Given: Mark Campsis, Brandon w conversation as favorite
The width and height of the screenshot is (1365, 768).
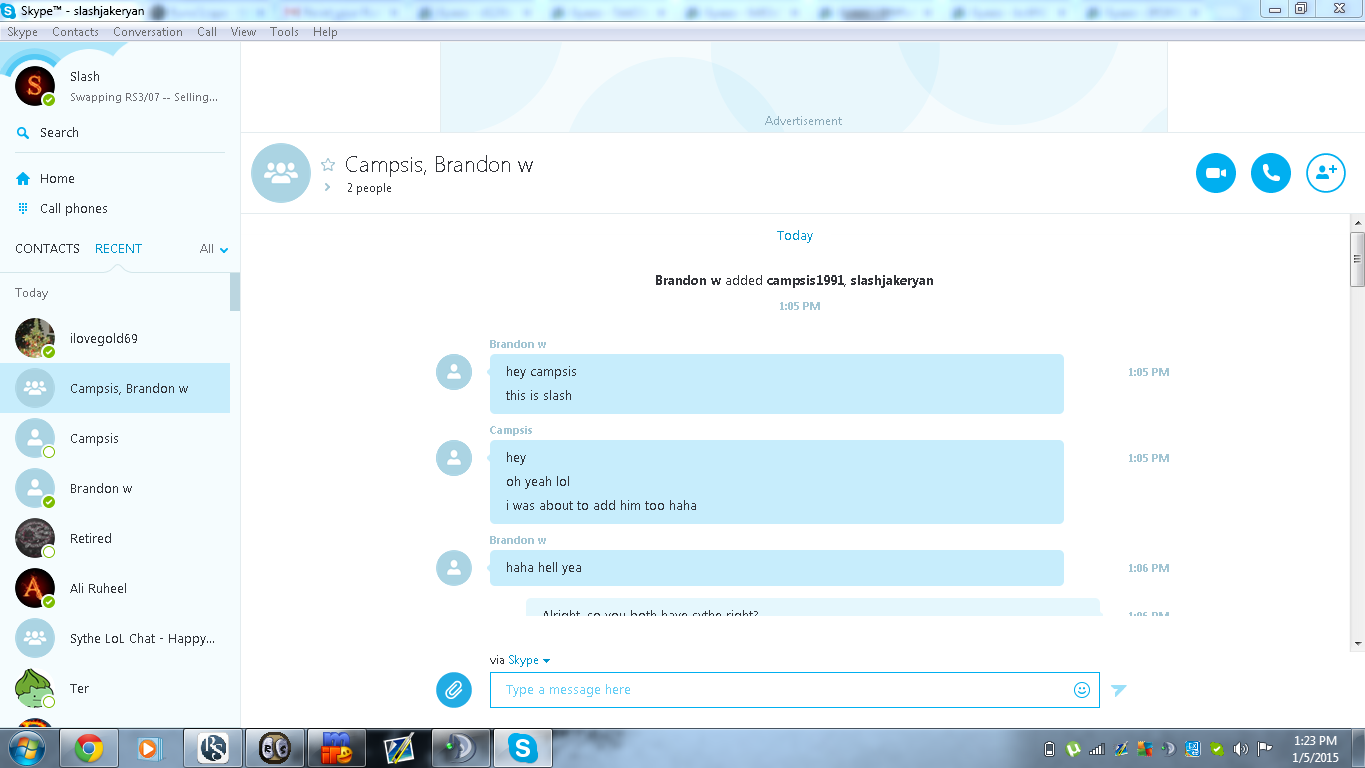Looking at the screenshot, I should pos(328,165).
